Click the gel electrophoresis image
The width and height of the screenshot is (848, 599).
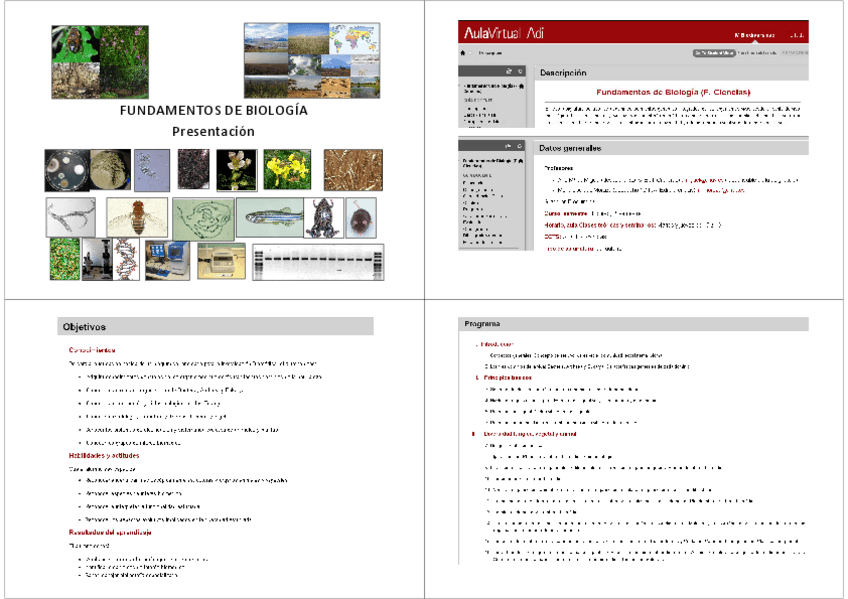[x=317, y=262]
